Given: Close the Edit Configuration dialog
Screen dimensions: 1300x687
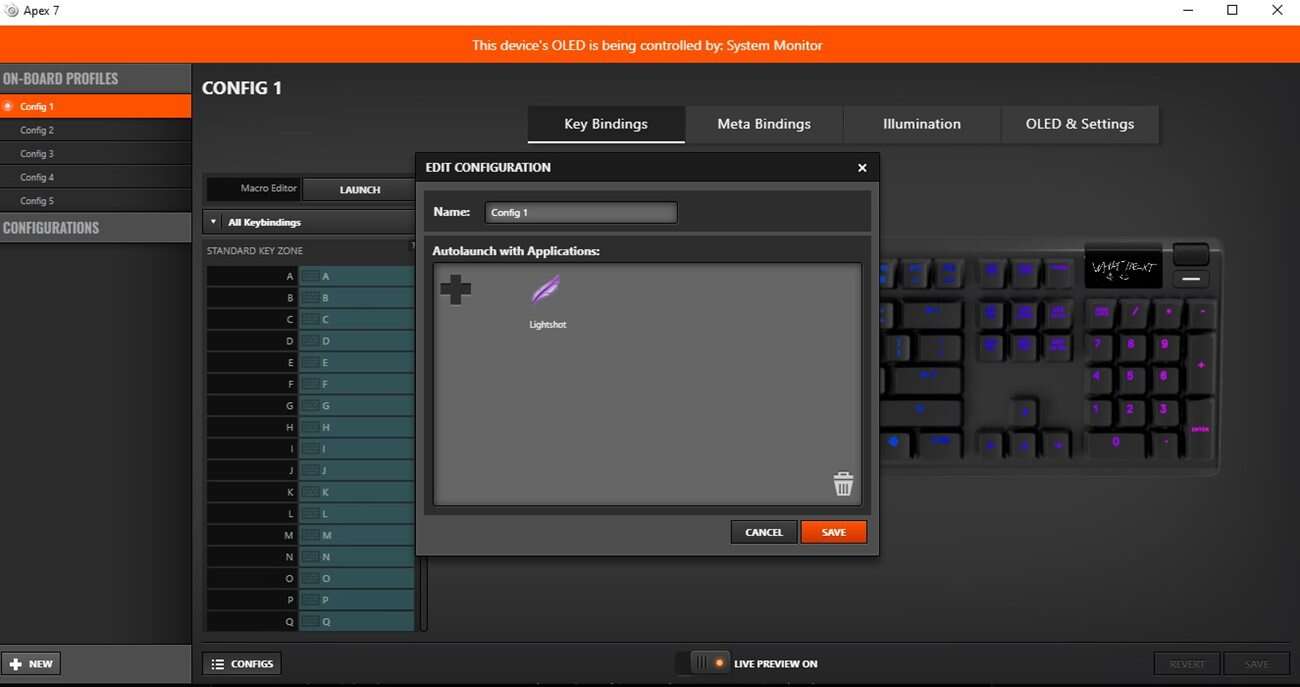Looking at the screenshot, I should tap(862, 168).
